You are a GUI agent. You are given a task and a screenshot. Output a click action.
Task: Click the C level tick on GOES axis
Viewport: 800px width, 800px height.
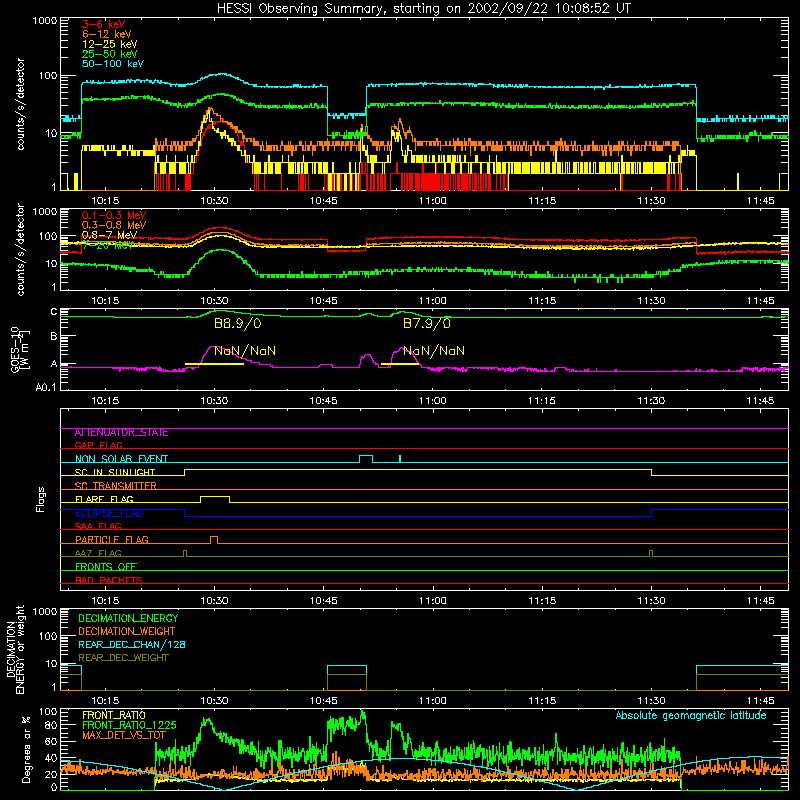(54, 312)
